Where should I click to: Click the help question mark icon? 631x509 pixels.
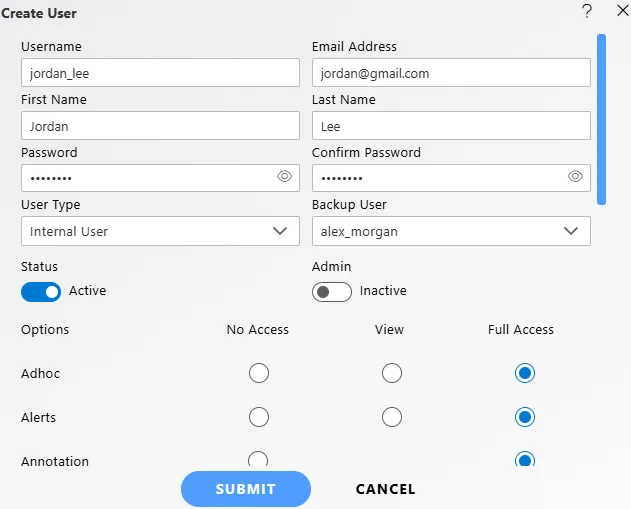587,11
